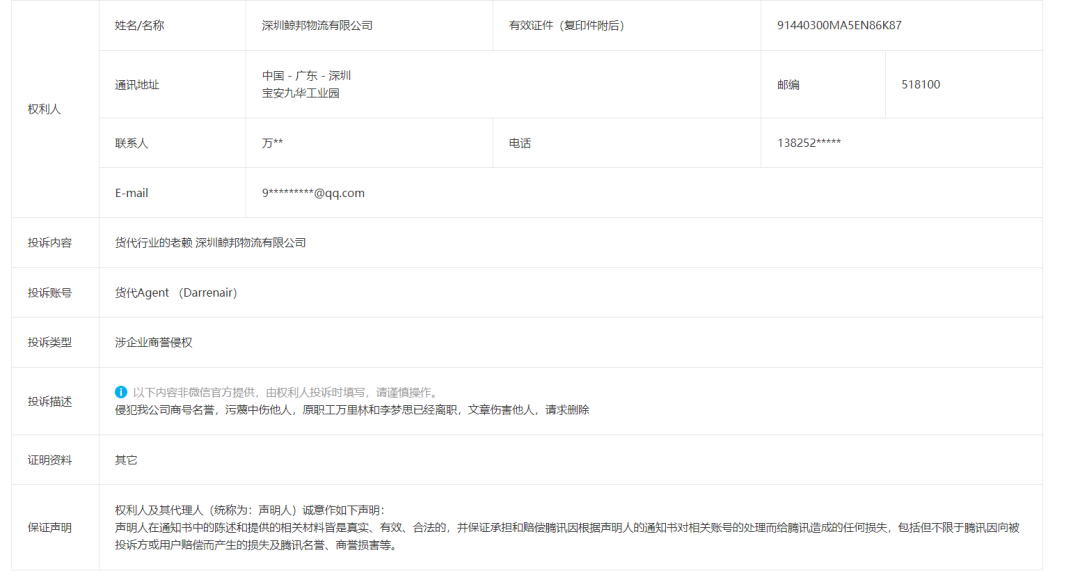Select the statement line 权利人及其代理人（统称为：声明人）

pyautogui.click(x=249, y=510)
